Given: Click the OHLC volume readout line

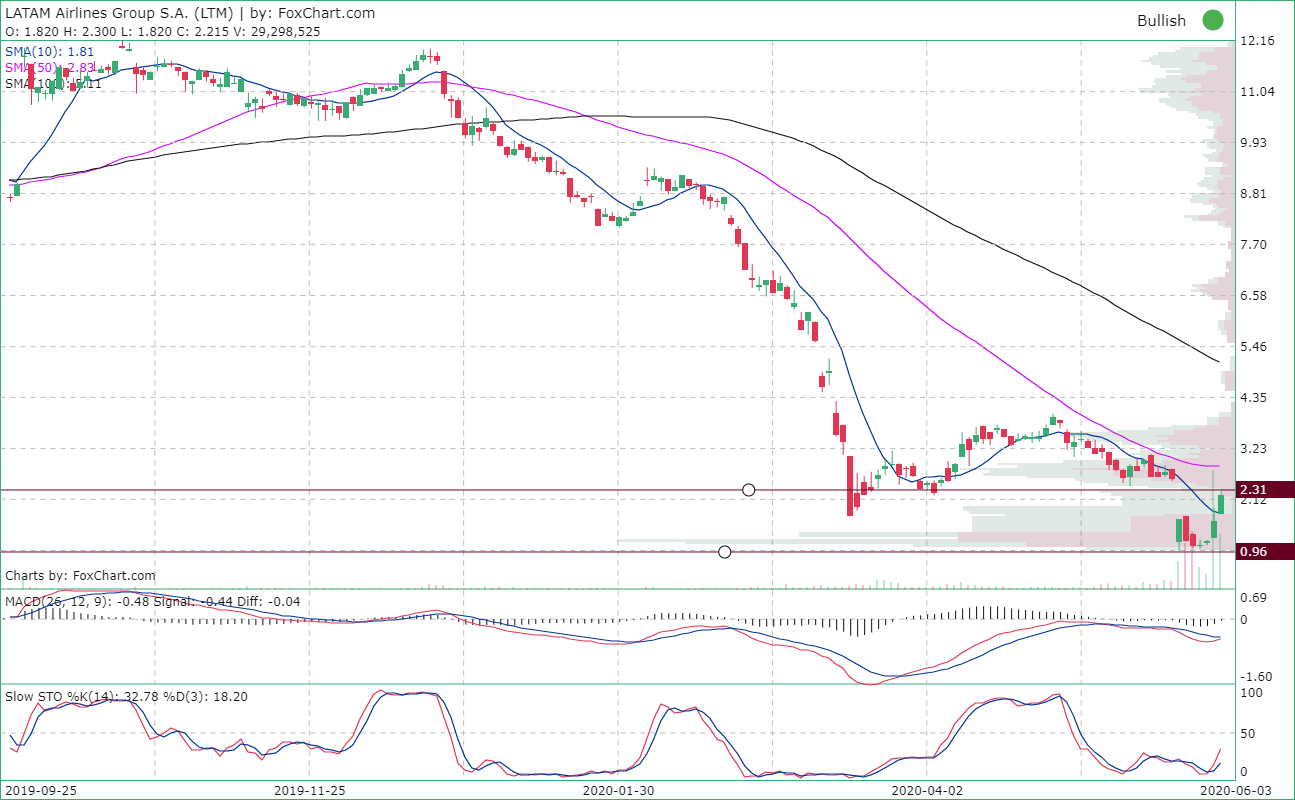Looking at the screenshot, I should (x=162, y=31).
